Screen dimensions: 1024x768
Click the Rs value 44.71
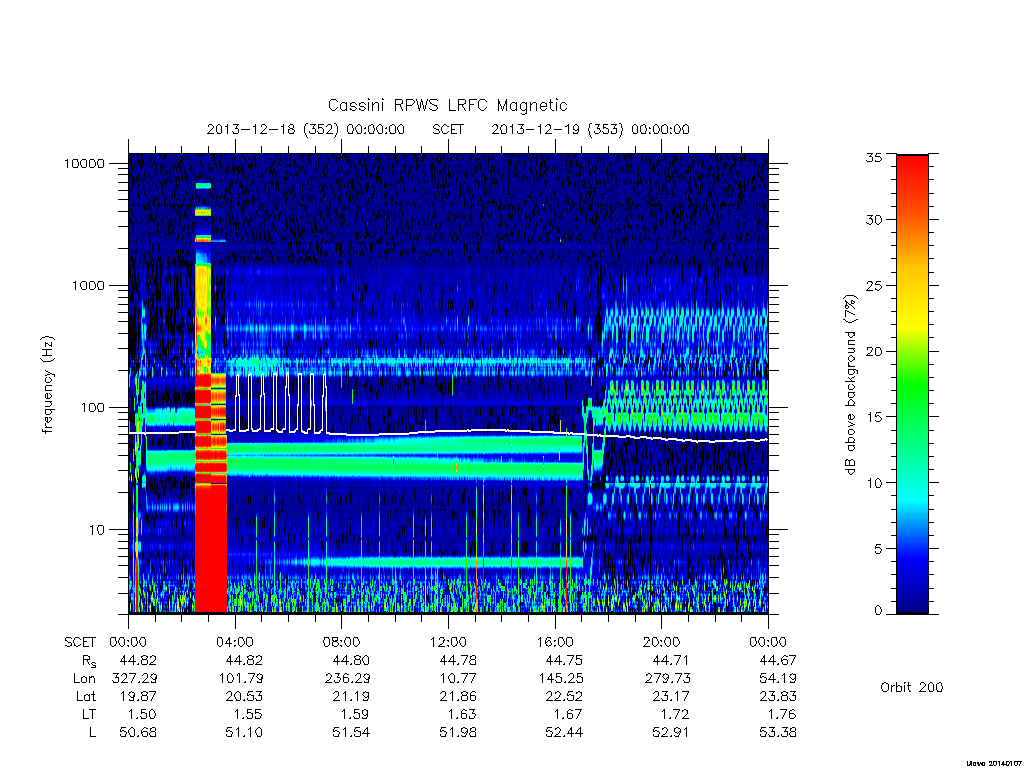tap(671, 660)
